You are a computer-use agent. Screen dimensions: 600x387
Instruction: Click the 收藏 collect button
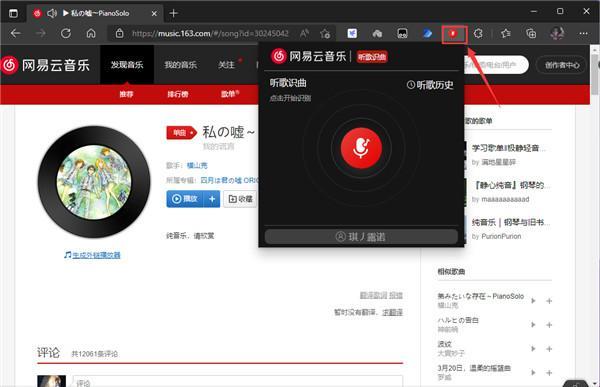[x=240, y=199]
